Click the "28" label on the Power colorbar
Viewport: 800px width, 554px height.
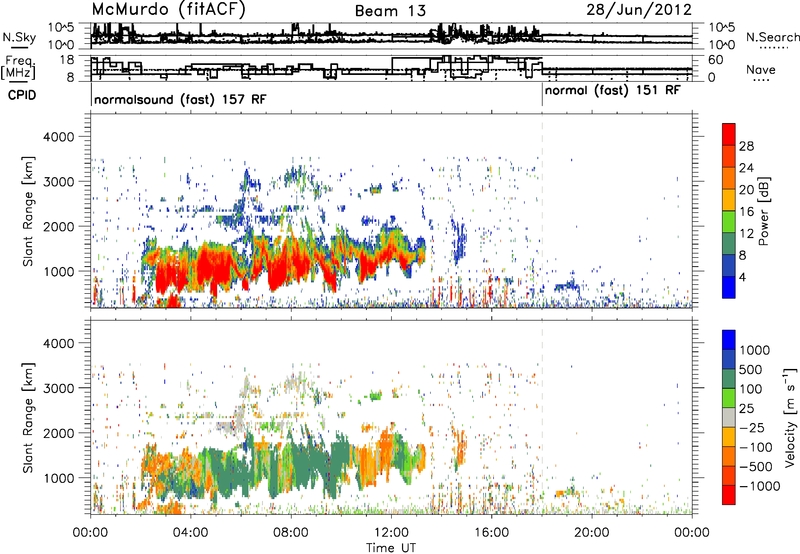746,146
